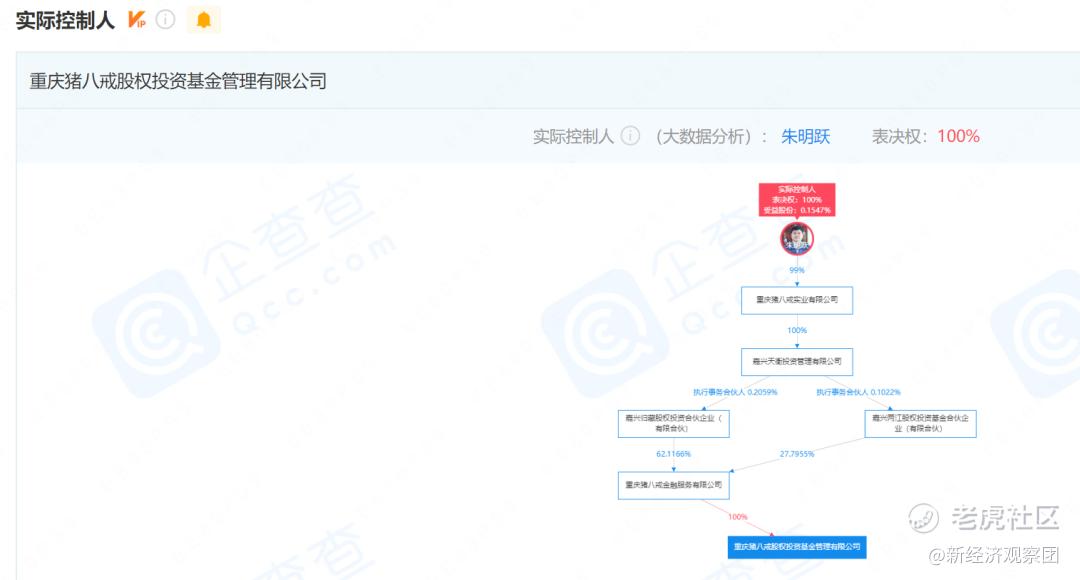Select the 嘉兴归藏股权投资合伙企业 node

click(x=674, y=424)
